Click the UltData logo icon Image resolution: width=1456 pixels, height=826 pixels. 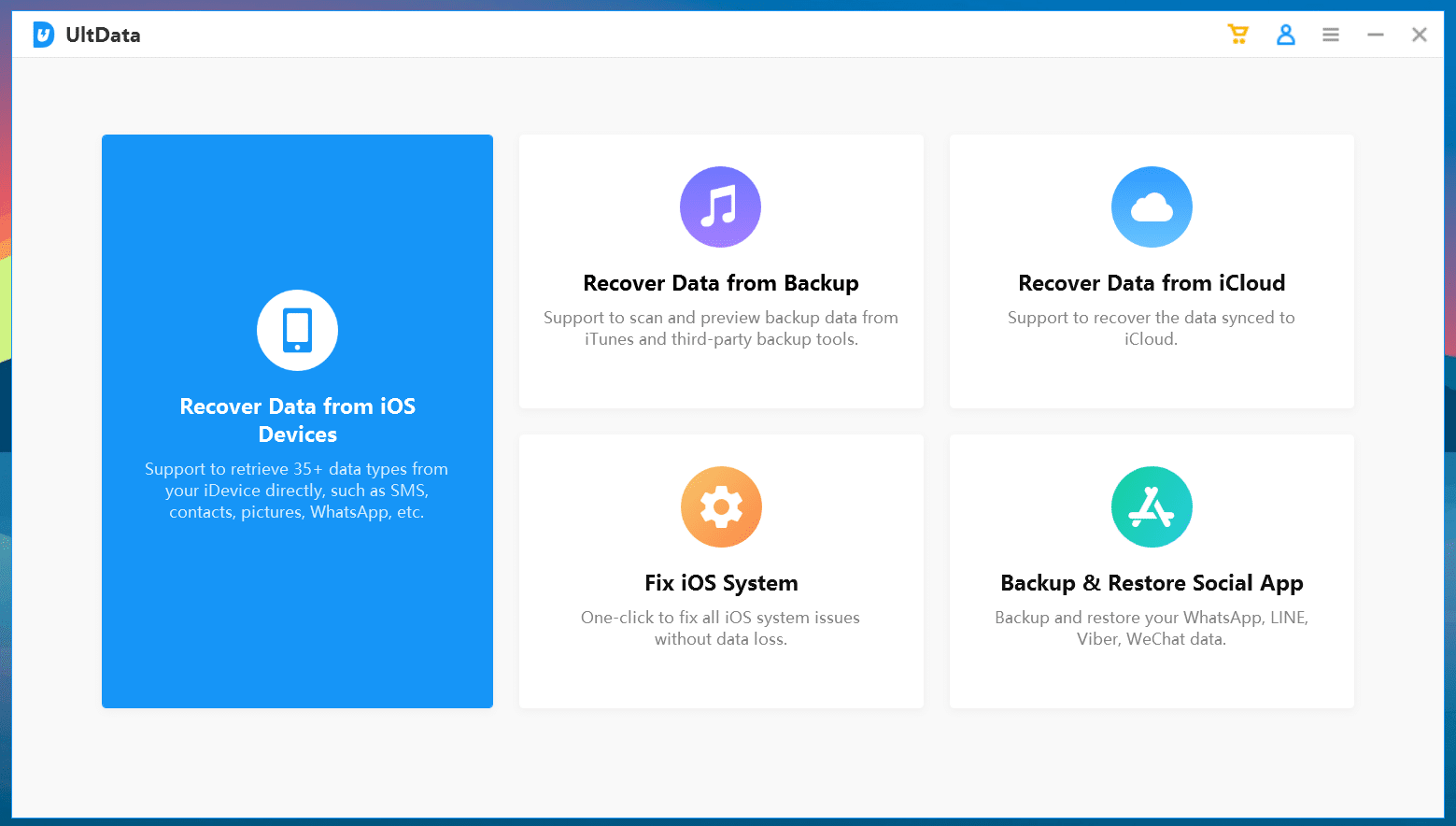[x=44, y=35]
